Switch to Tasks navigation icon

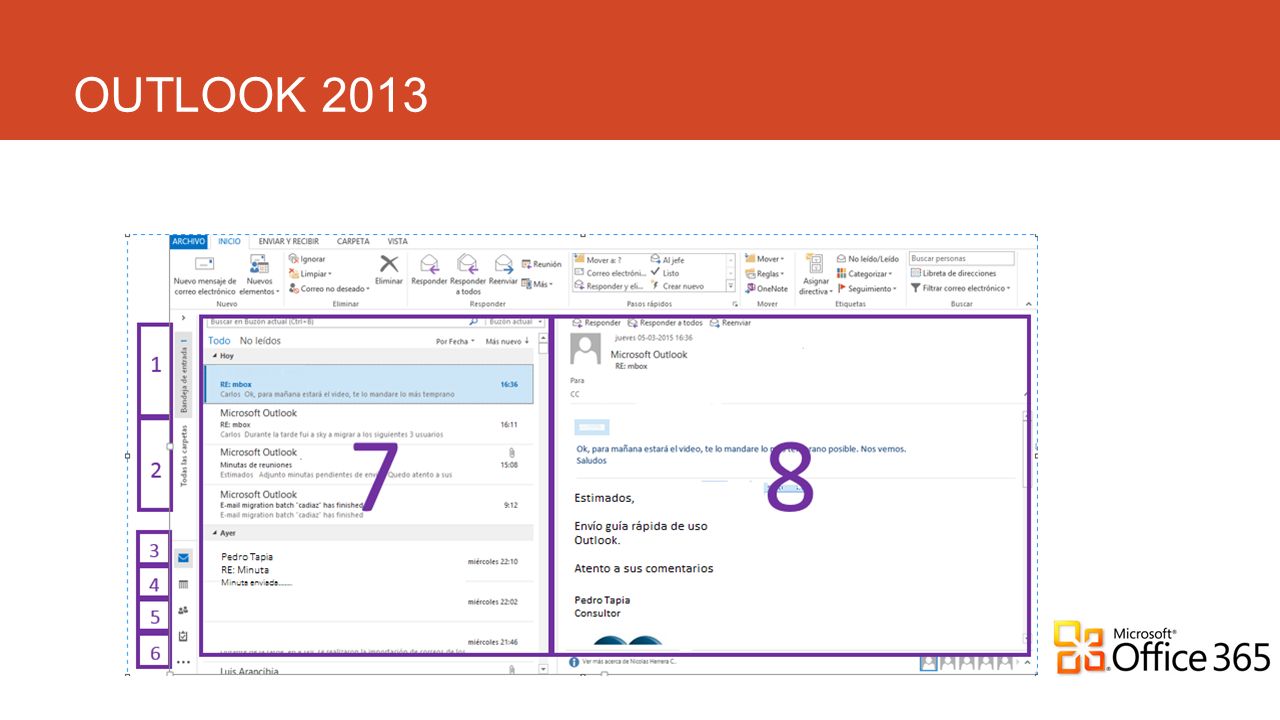pos(183,636)
